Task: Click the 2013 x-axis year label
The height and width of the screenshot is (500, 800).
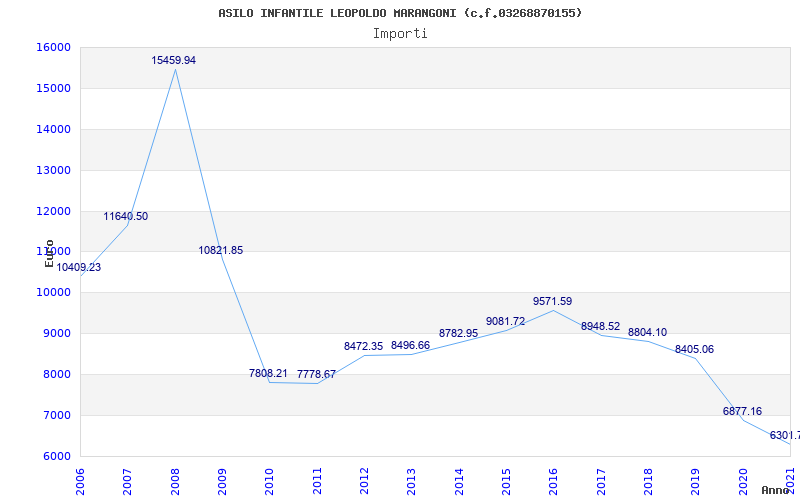Action: click(x=412, y=482)
